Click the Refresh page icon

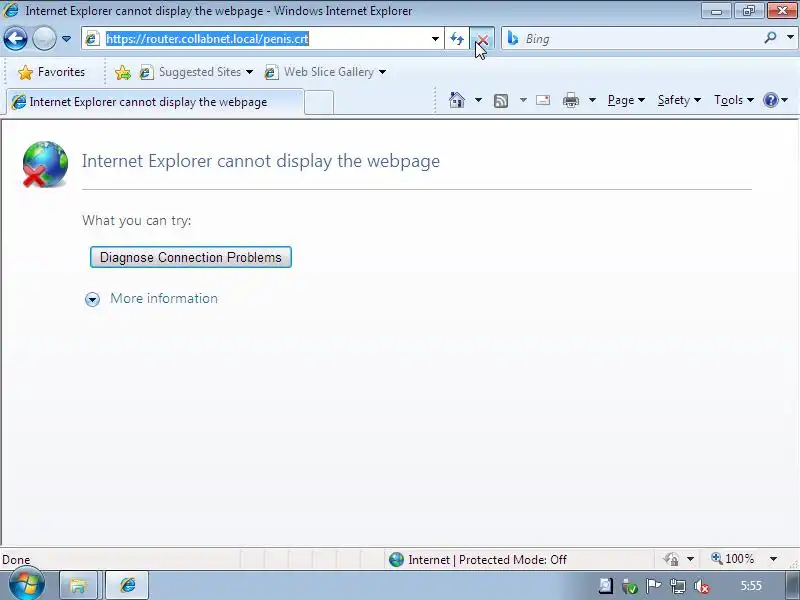pos(457,39)
